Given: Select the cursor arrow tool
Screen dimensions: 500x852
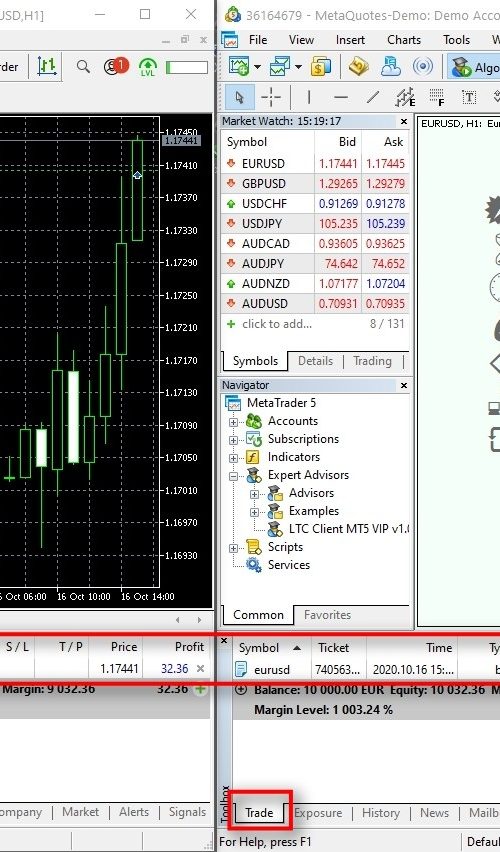Looking at the screenshot, I should tap(239, 97).
